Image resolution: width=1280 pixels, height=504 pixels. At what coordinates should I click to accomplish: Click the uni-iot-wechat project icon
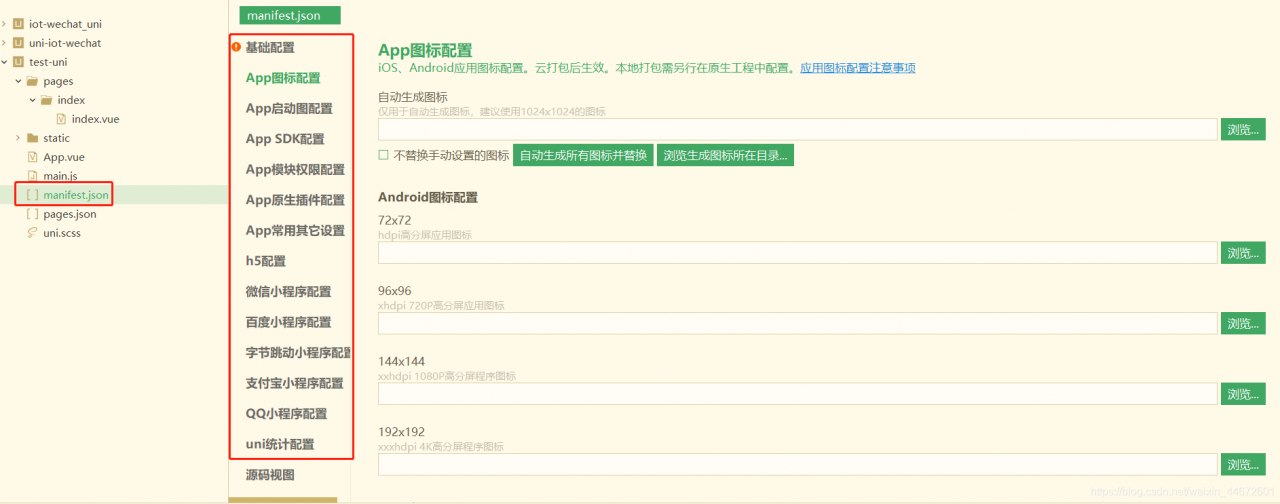click(18, 43)
